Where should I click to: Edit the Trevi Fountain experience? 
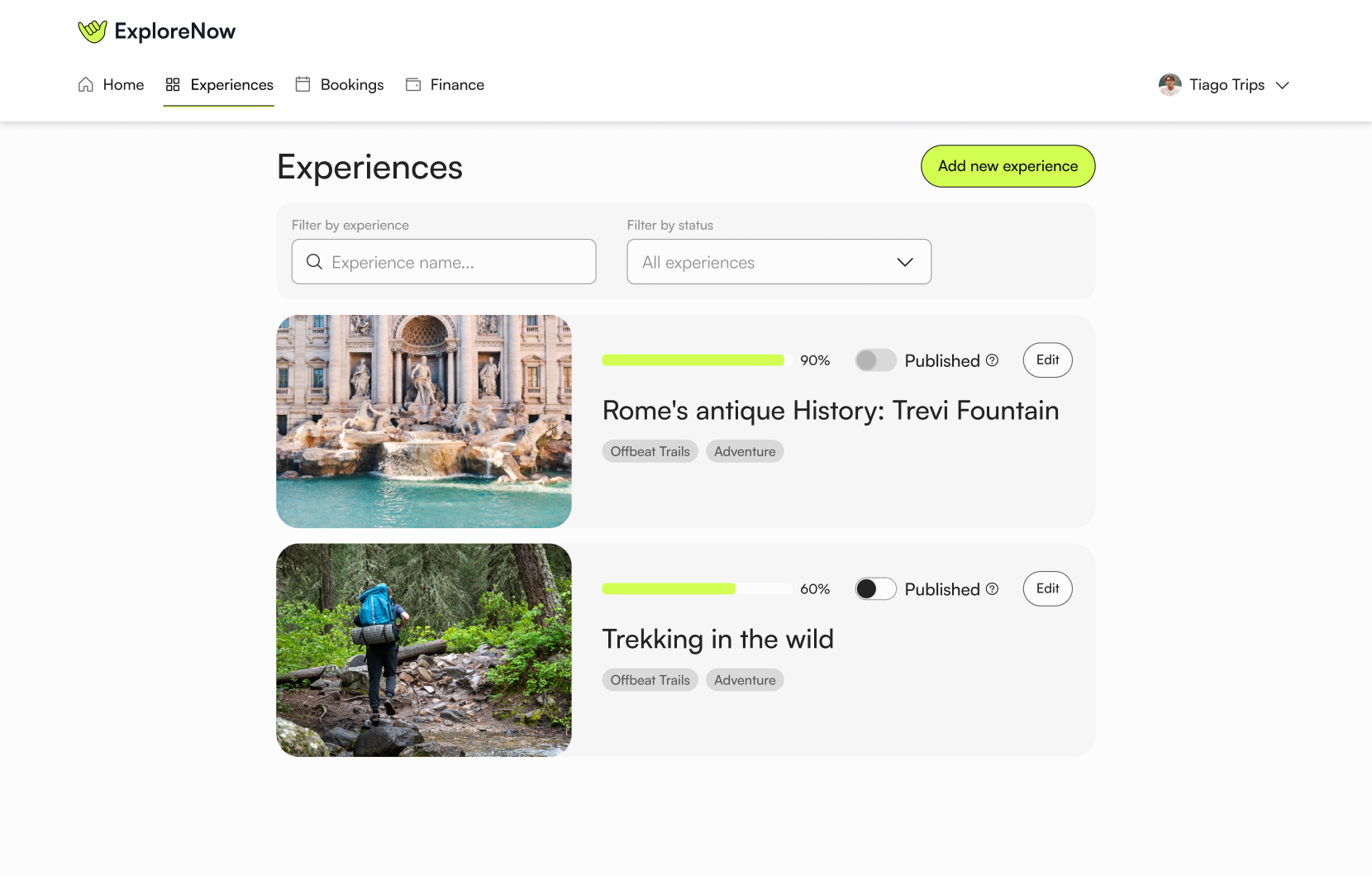coord(1047,360)
